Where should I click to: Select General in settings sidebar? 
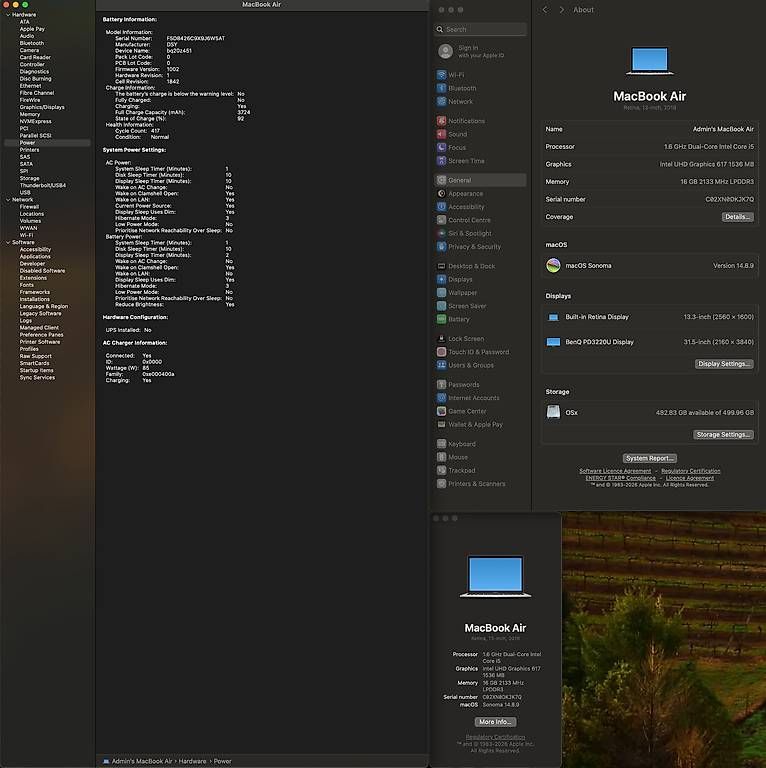[x=480, y=180]
